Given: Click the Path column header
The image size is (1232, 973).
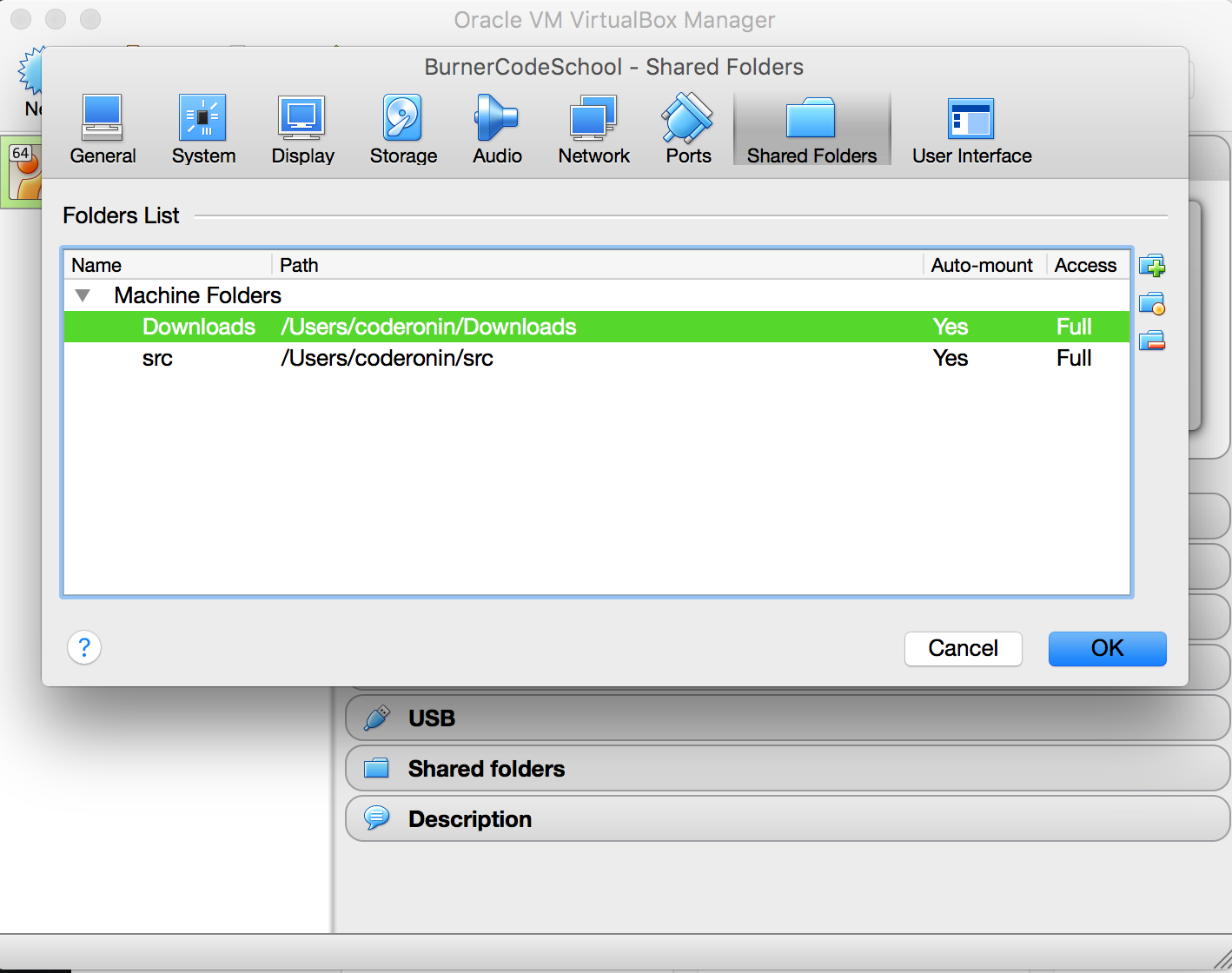Looking at the screenshot, I should [x=597, y=265].
